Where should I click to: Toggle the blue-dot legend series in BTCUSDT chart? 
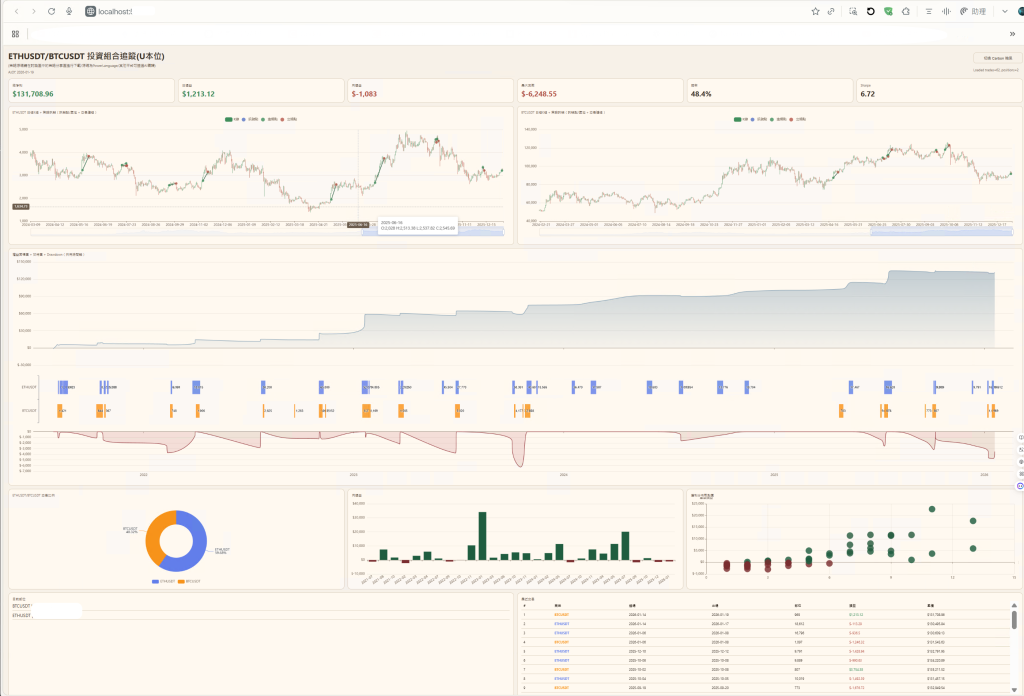pyautogui.click(x=753, y=119)
